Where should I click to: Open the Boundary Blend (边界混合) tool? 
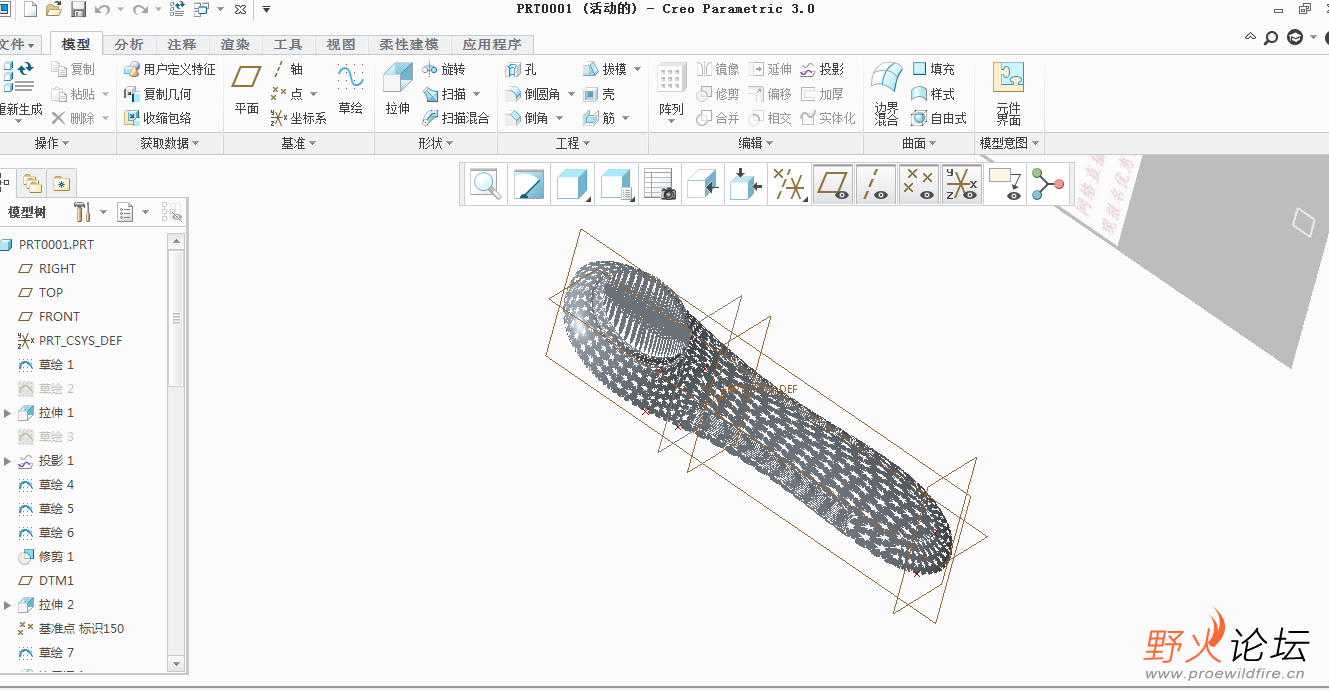[886, 93]
